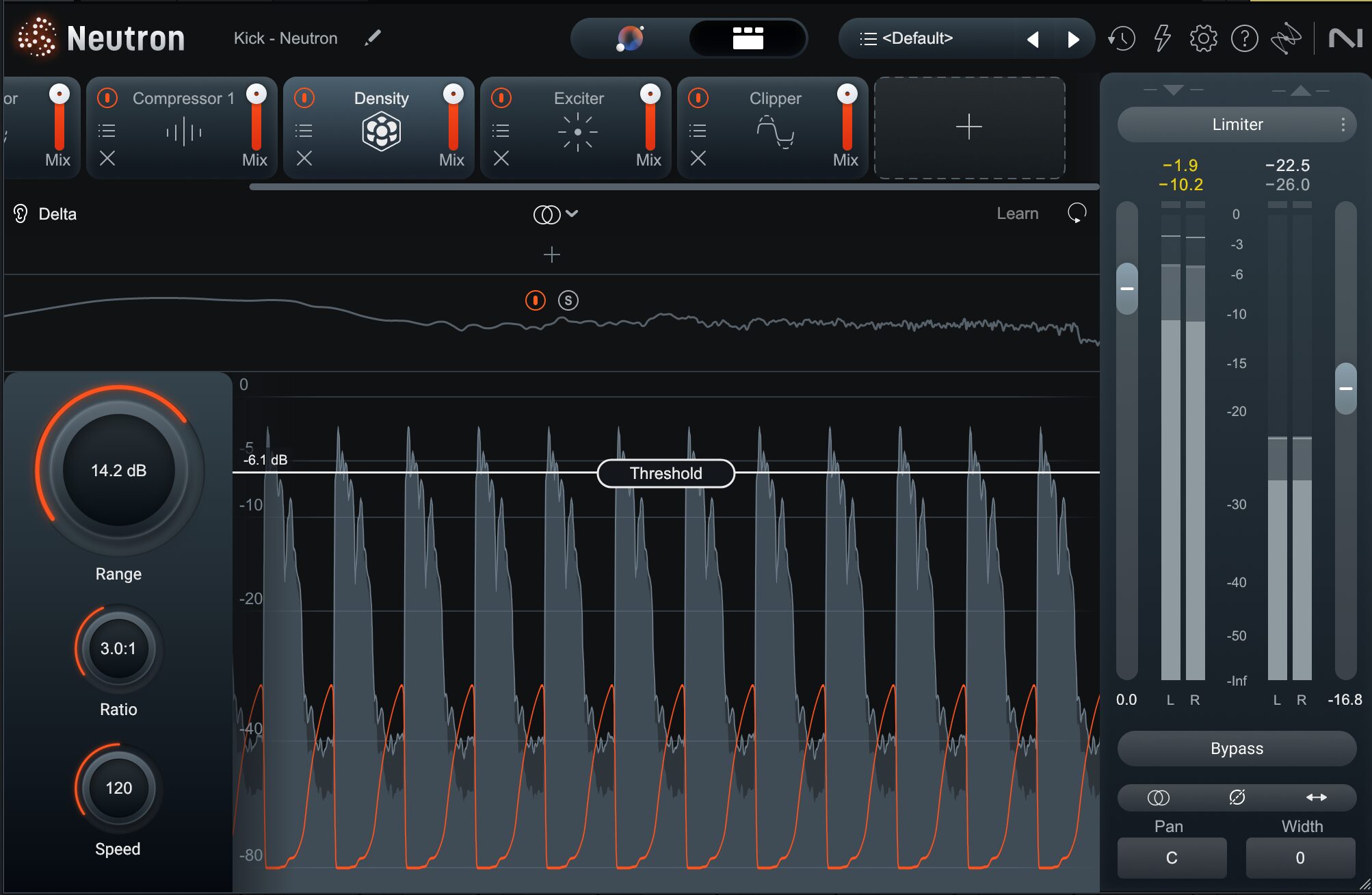The height and width of the screenshot is (895, 1372).
Task: Expand the channel mode dropdown chevron
Action: click(572, 213)
